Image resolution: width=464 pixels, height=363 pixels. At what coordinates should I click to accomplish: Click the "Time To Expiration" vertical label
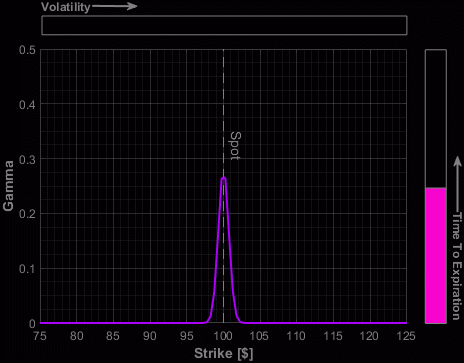click(x=457, y=266)
